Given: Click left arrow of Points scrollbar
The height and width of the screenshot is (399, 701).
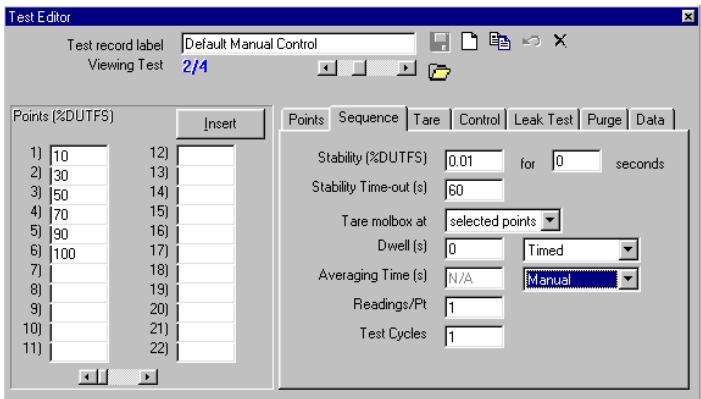Looking at the screenshot, I should tap(87, 377).
